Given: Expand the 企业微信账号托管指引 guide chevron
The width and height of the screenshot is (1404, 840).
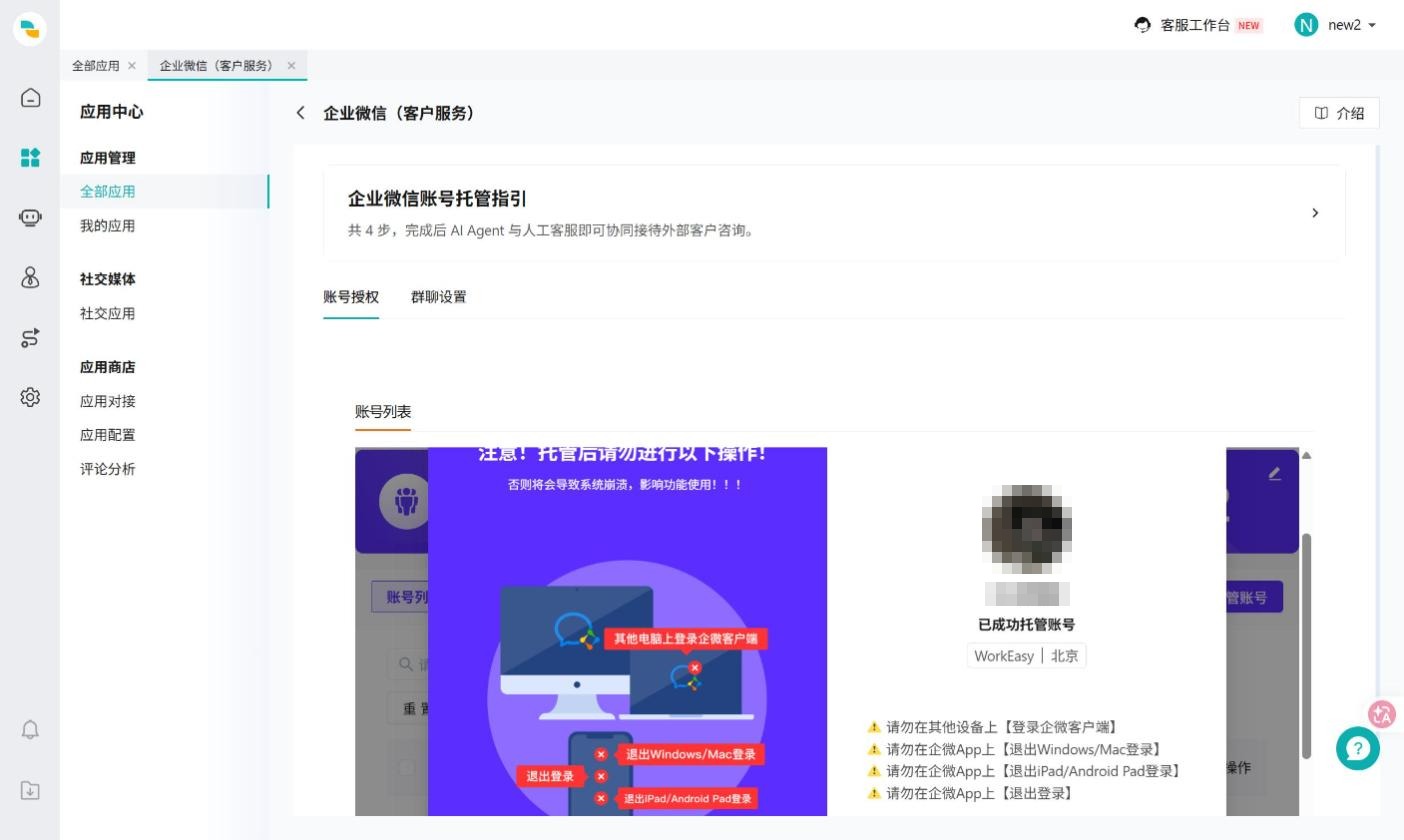Looking at the screenshot, I should (1315, 213).
